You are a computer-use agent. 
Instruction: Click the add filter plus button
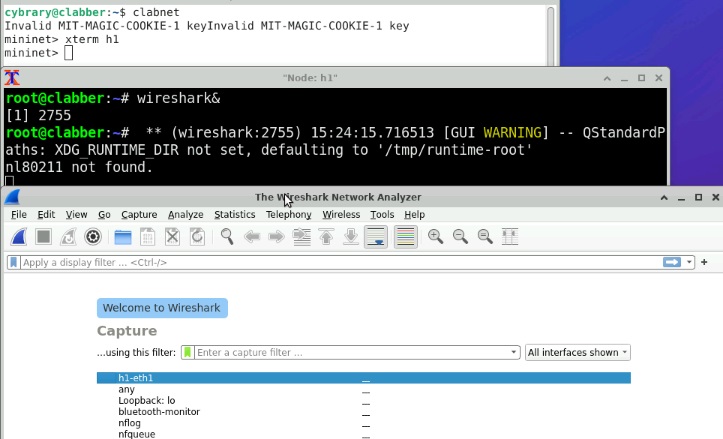click(705, 262)
